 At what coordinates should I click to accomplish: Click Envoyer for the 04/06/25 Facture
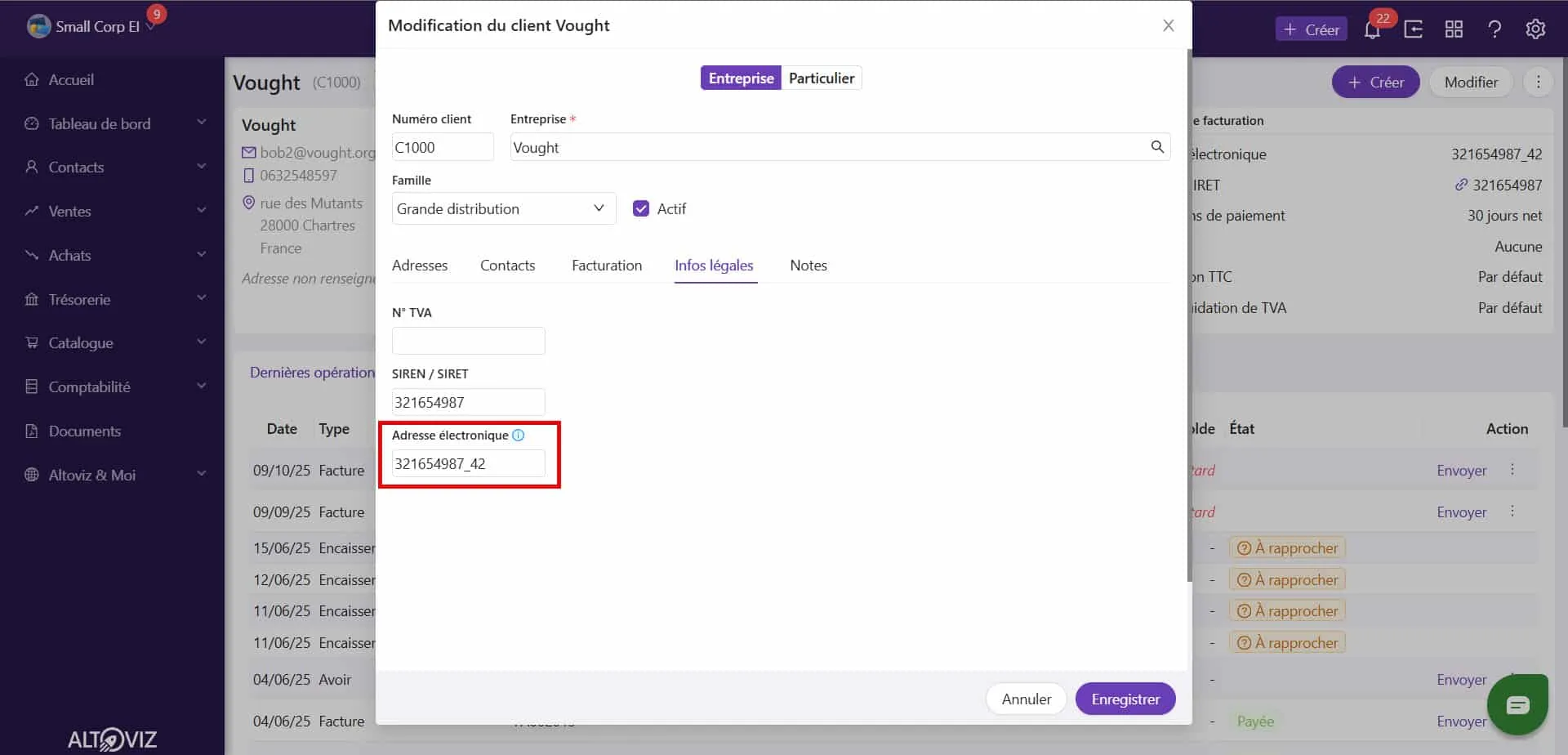(1462, 721)
